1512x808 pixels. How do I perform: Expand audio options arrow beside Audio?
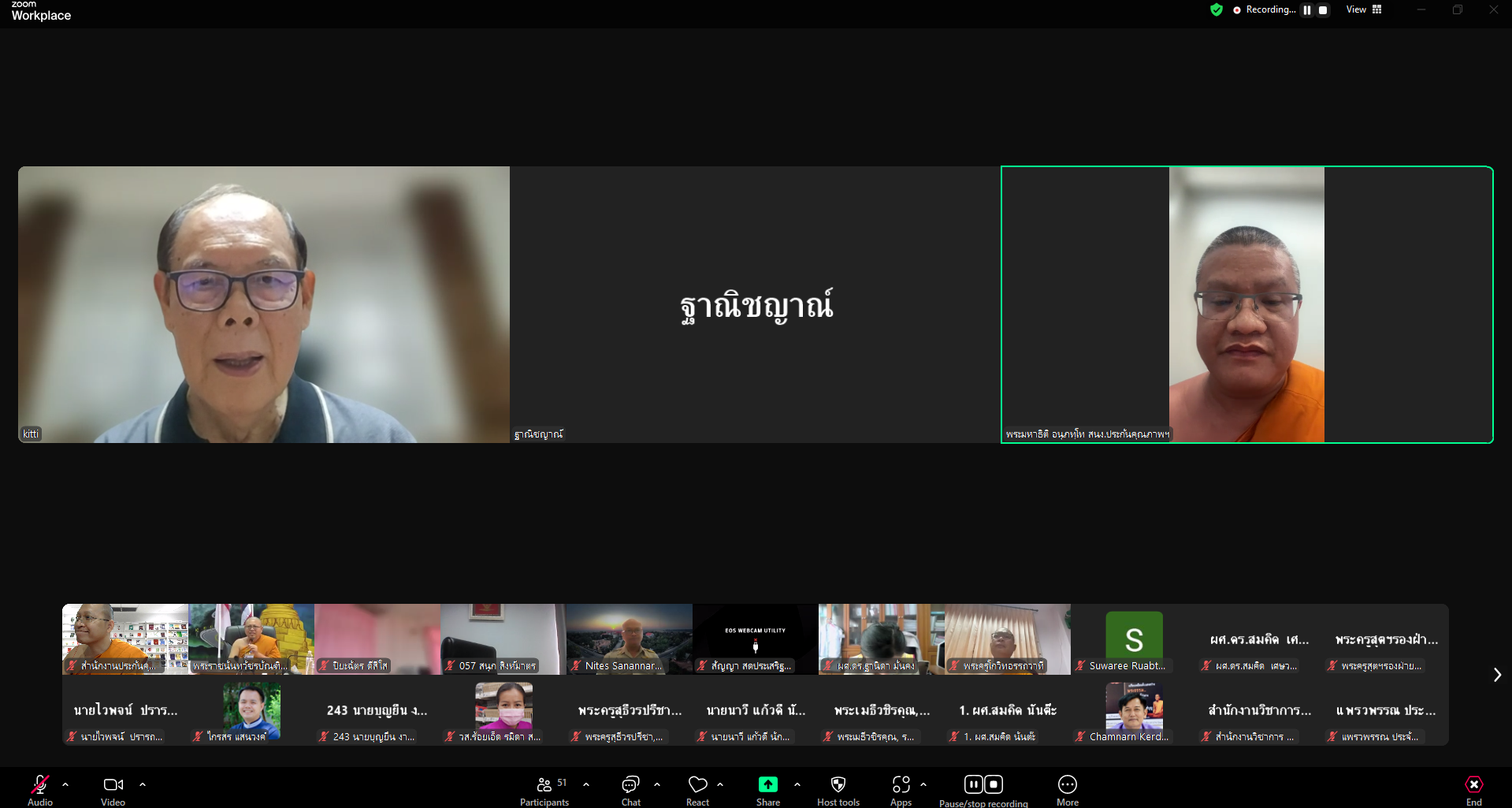point(65,784)
